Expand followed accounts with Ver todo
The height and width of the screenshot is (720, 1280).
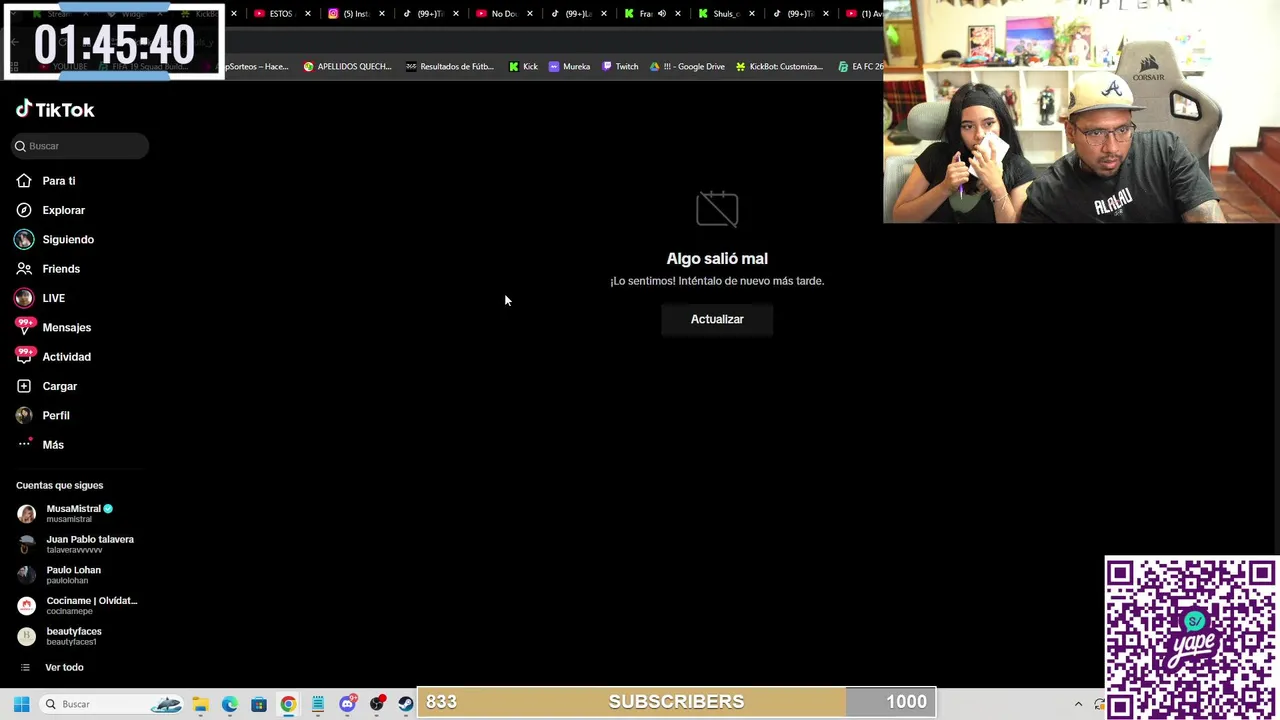(x=64, y=667)
